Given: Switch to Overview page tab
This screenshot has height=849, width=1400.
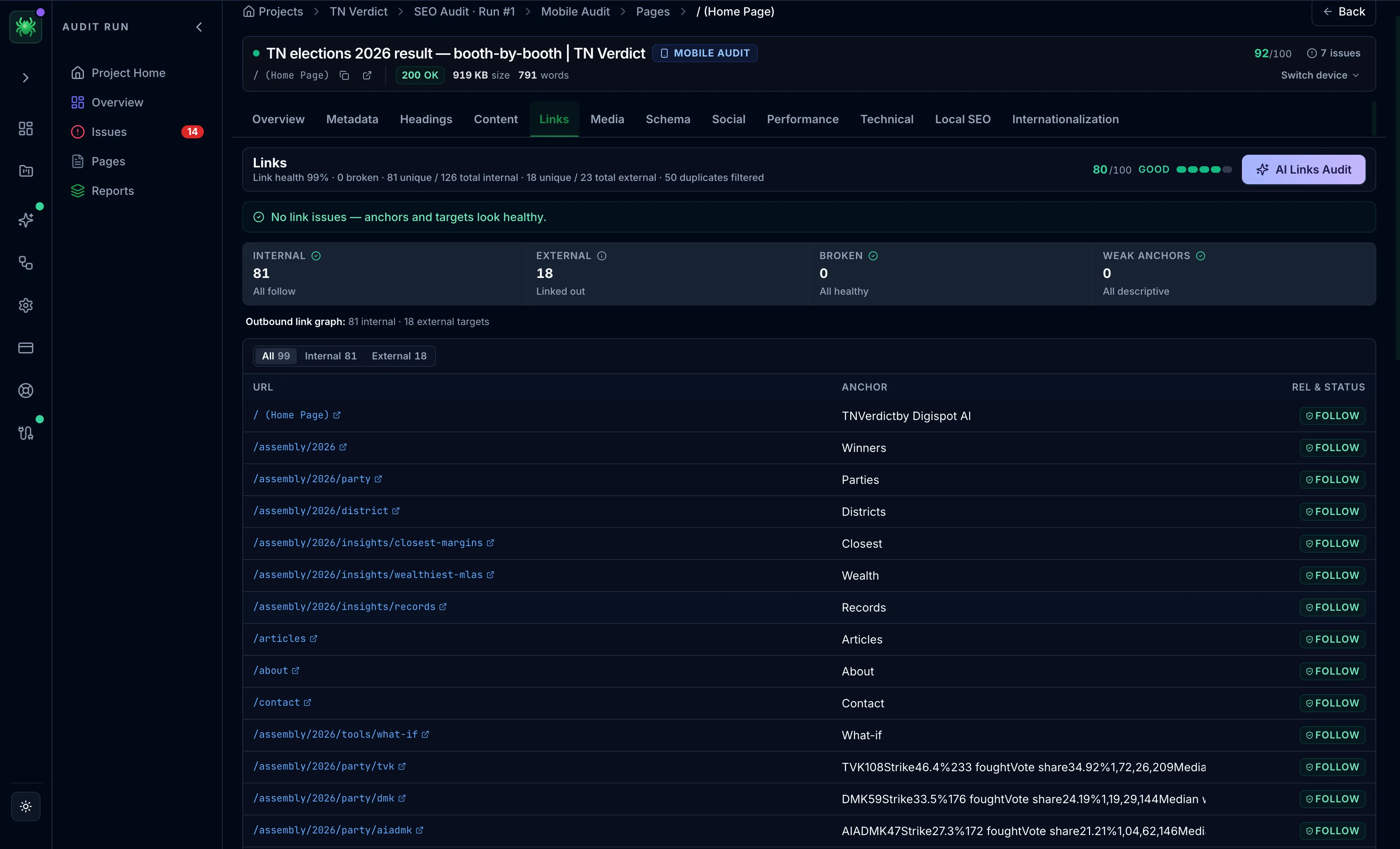Looking at the screenshot, I should pyautogui.click(x=278, y=120).
